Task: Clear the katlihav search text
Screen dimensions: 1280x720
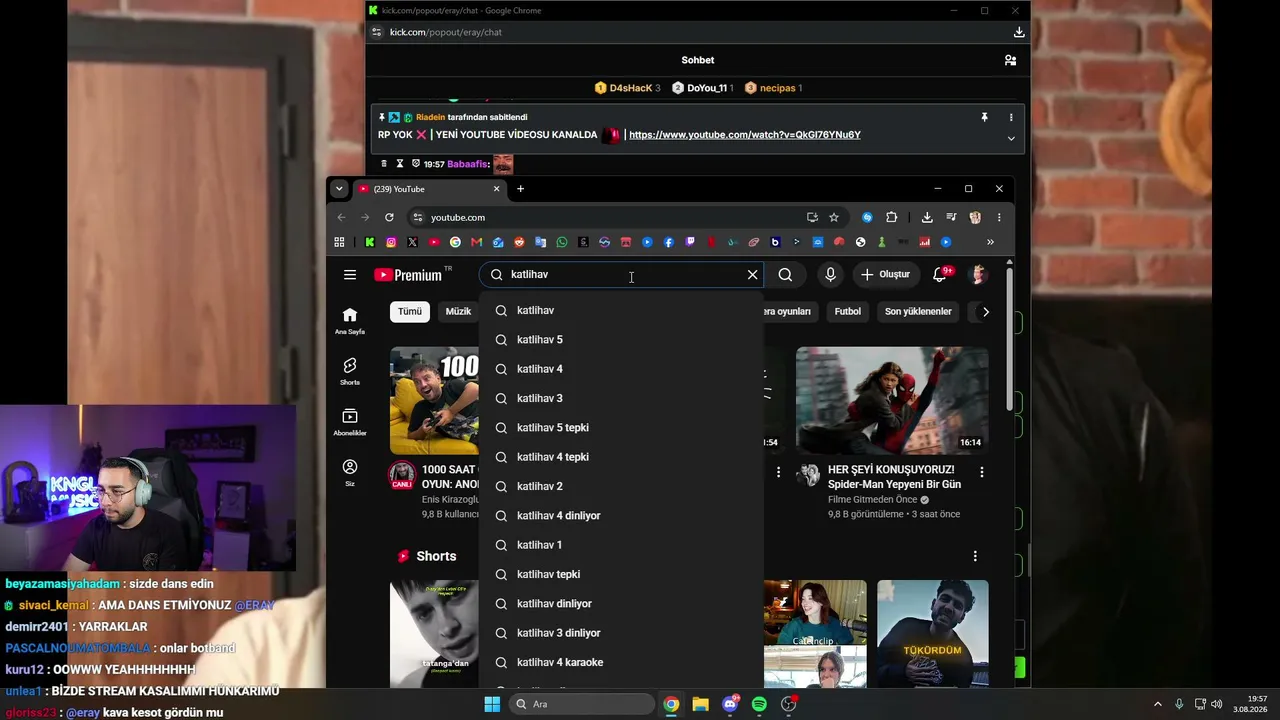Action: coord(753,275)
